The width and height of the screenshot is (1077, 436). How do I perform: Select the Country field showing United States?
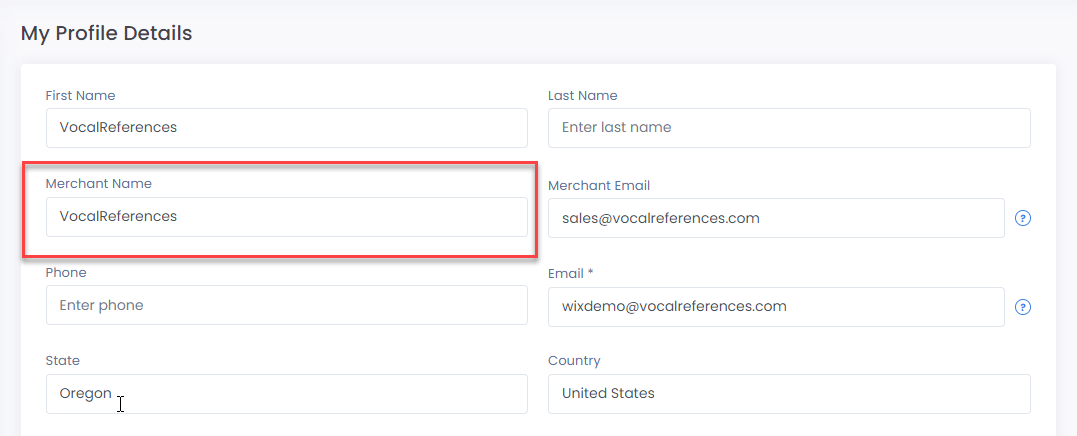click(x=789, y=394)
